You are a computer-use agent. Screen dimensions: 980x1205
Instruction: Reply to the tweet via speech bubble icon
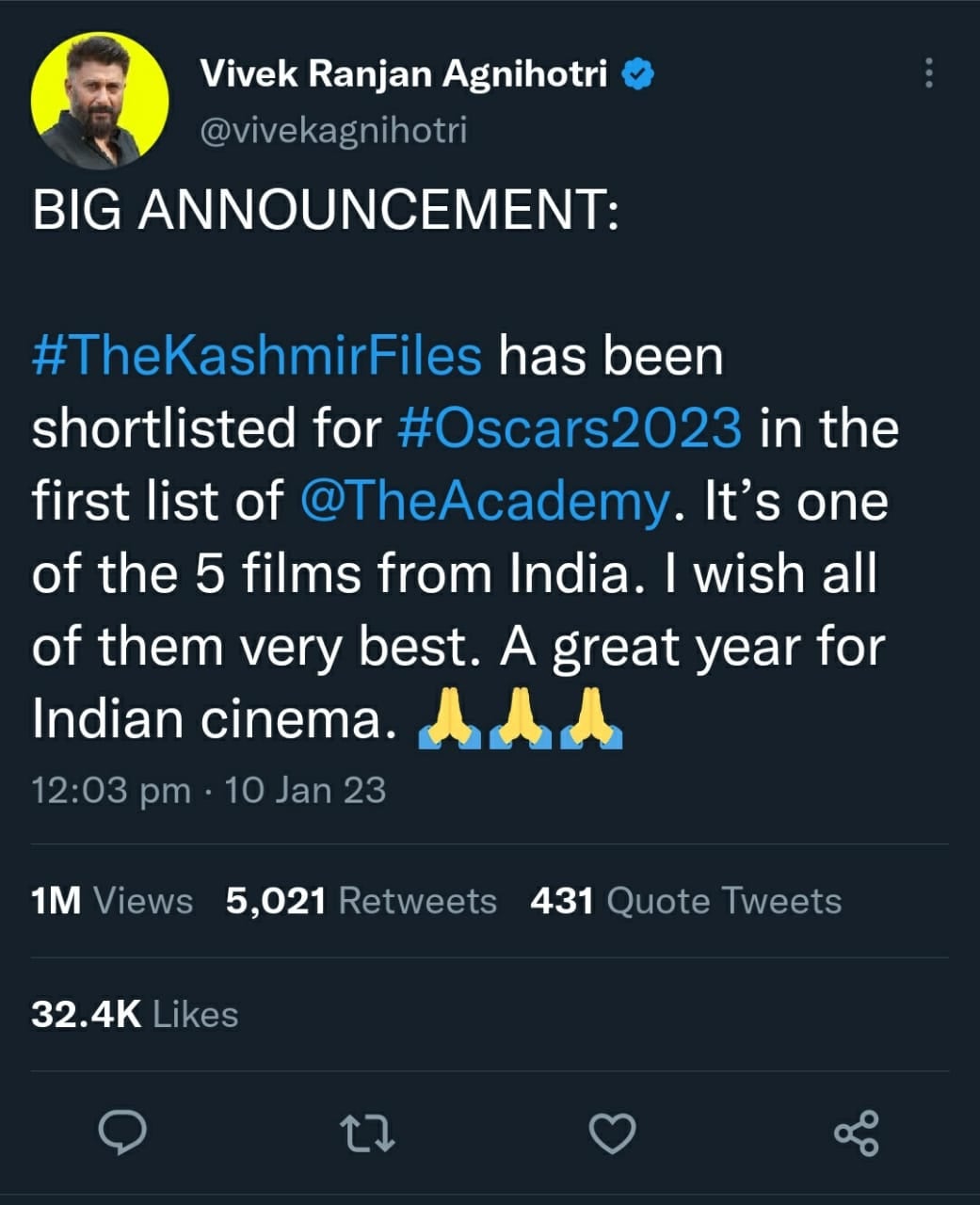click(123, 1133)
